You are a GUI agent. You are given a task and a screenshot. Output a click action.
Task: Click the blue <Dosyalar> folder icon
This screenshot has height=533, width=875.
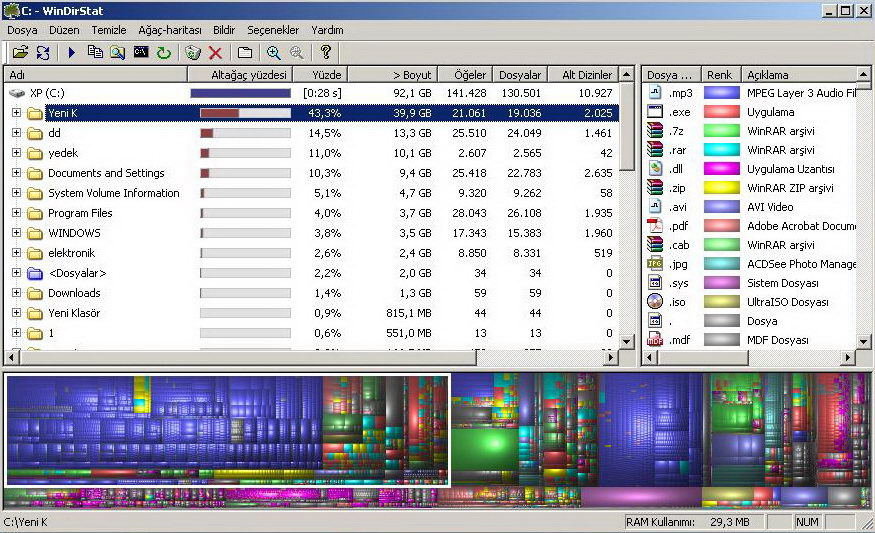click(35, 273)
